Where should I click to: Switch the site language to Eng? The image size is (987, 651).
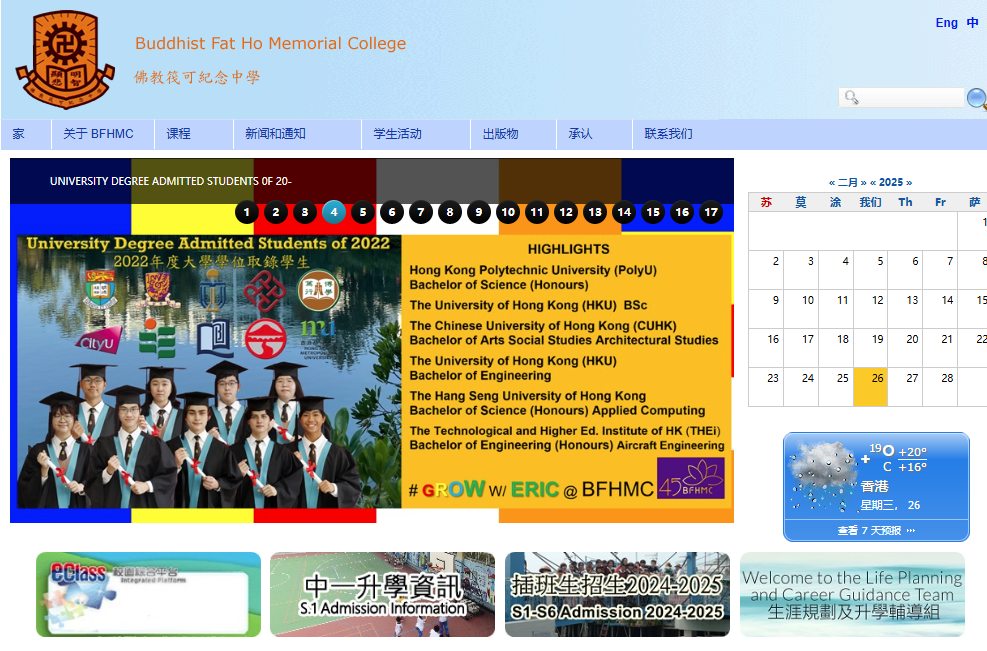point(946,23)
